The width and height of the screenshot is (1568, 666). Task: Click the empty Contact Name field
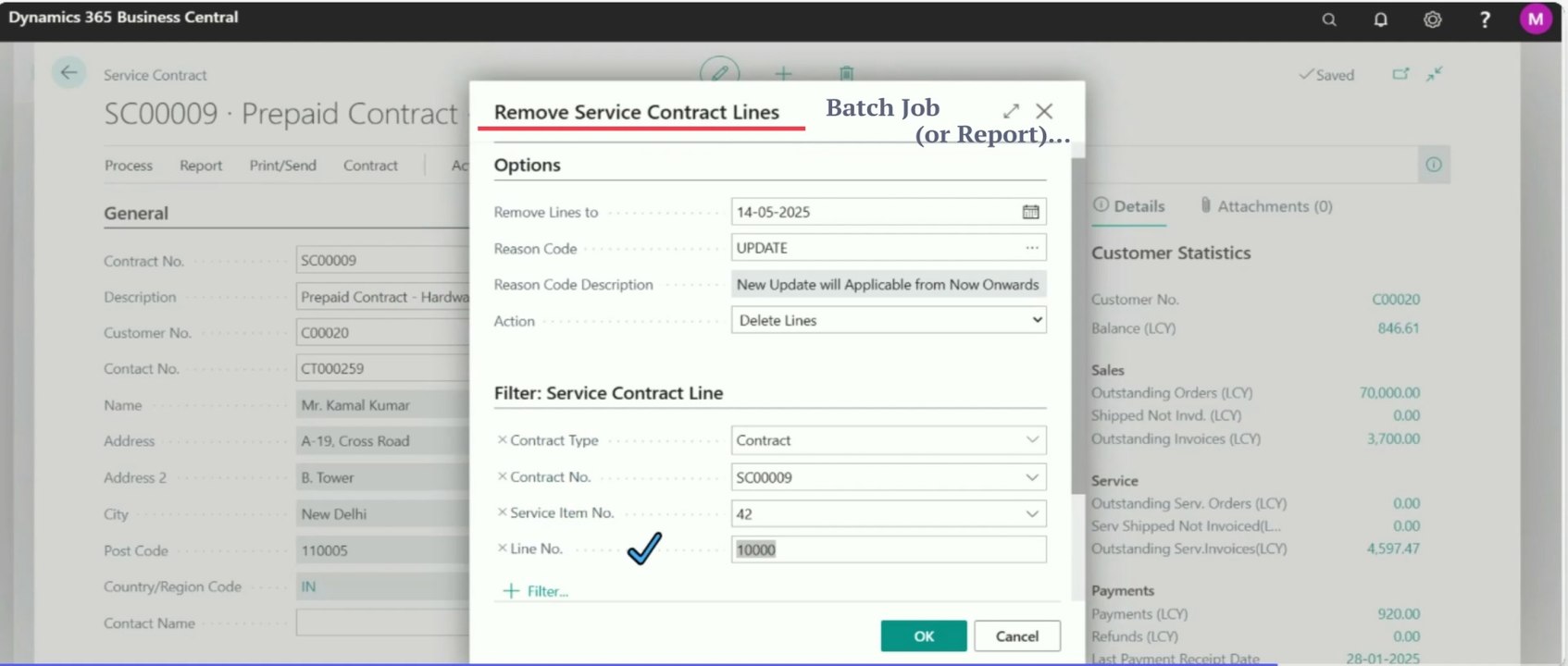point(382,623)
